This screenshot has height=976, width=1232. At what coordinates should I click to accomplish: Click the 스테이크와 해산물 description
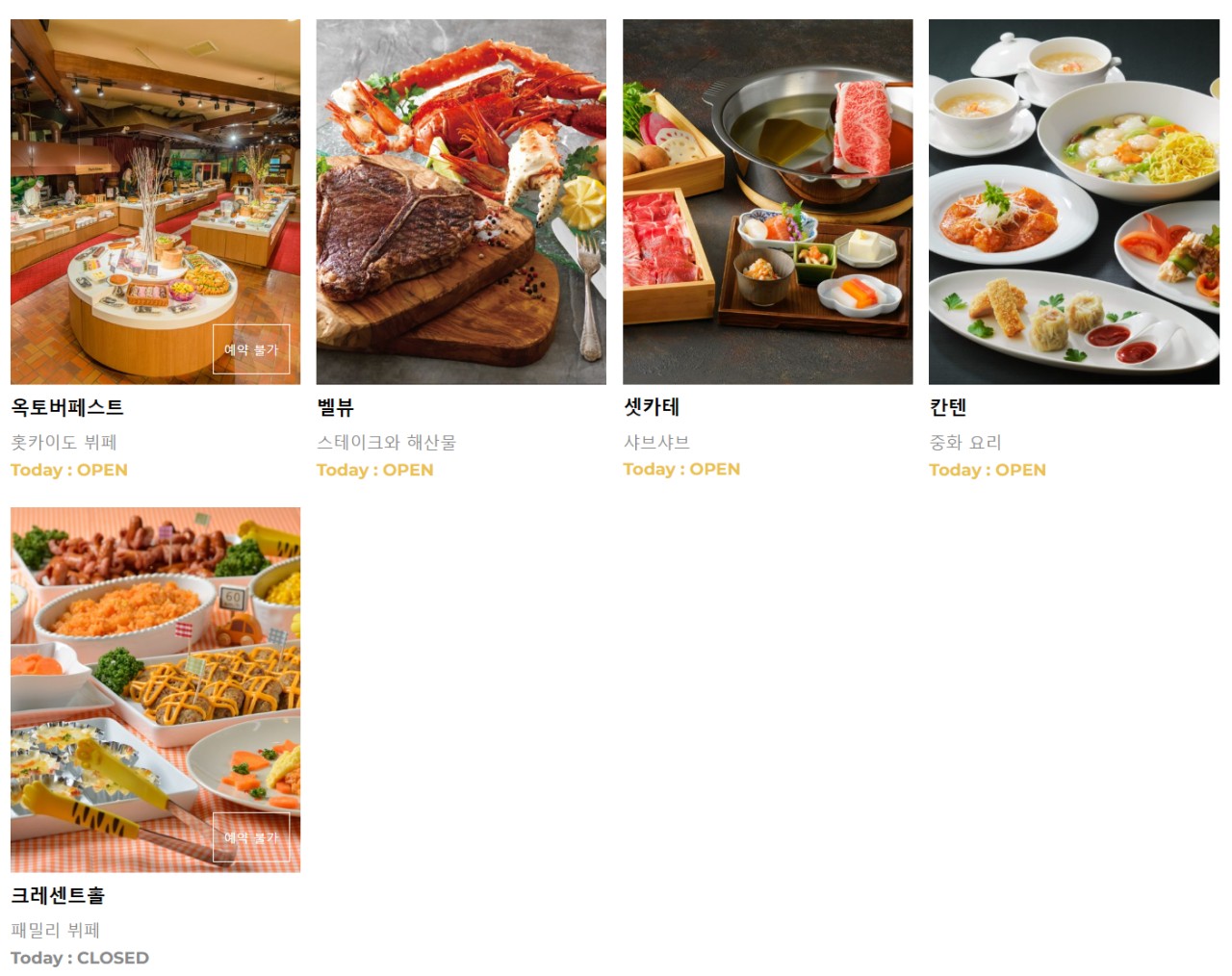387,443
